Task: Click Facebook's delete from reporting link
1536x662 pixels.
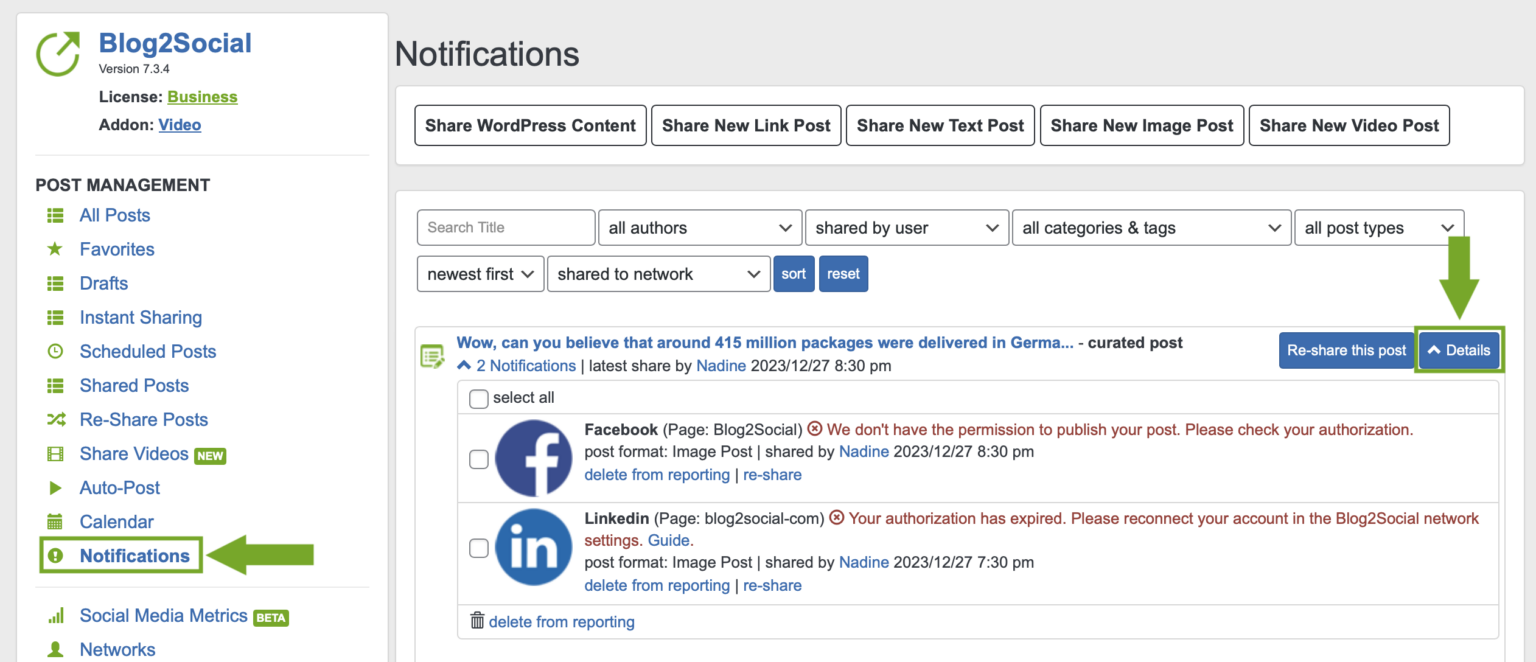Action: pyautogui.click(x=657, y=475)
